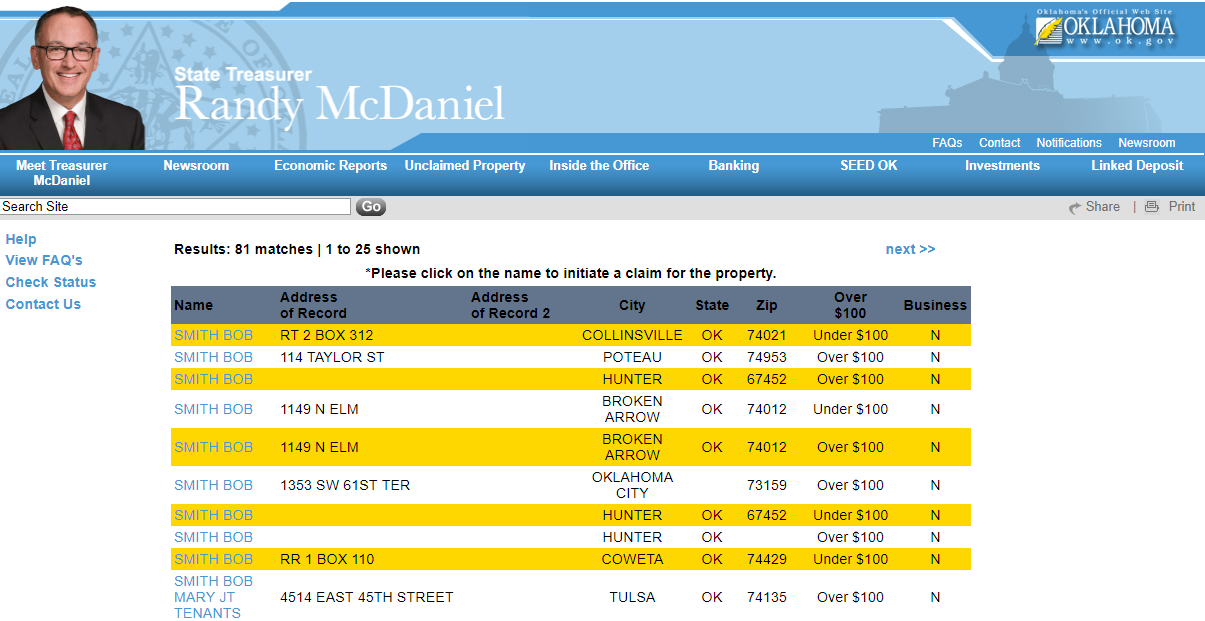Click the Oklahoma ok.gov logo
This screenshot has width=1205, height=621.
(x=1104, y=28)
